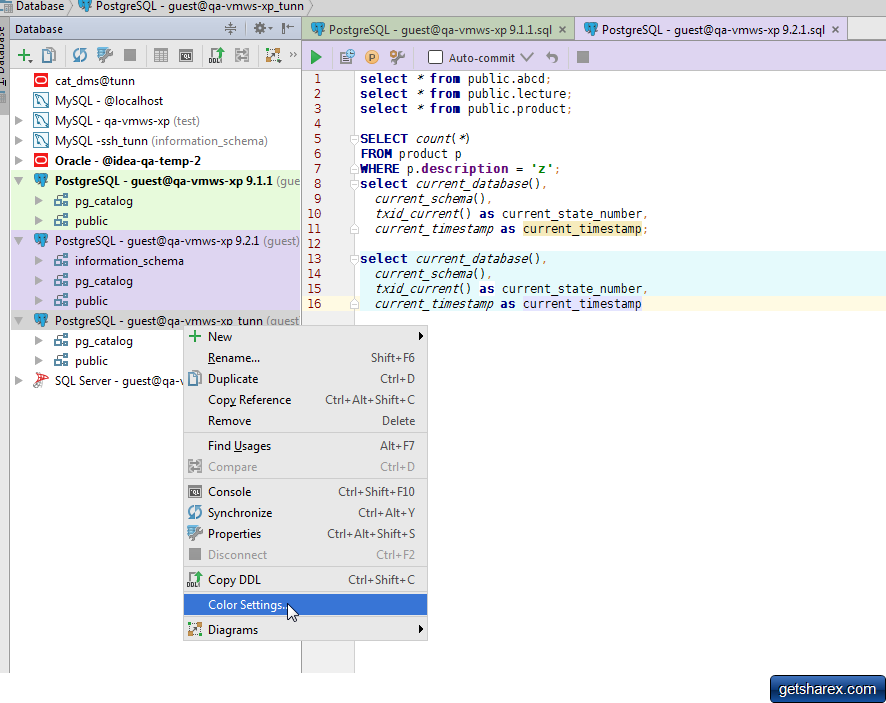Viewport: 886px width, 703px height.
Task: Click the Duplicate icon in Database toolbar
Action: pos(49,55)
